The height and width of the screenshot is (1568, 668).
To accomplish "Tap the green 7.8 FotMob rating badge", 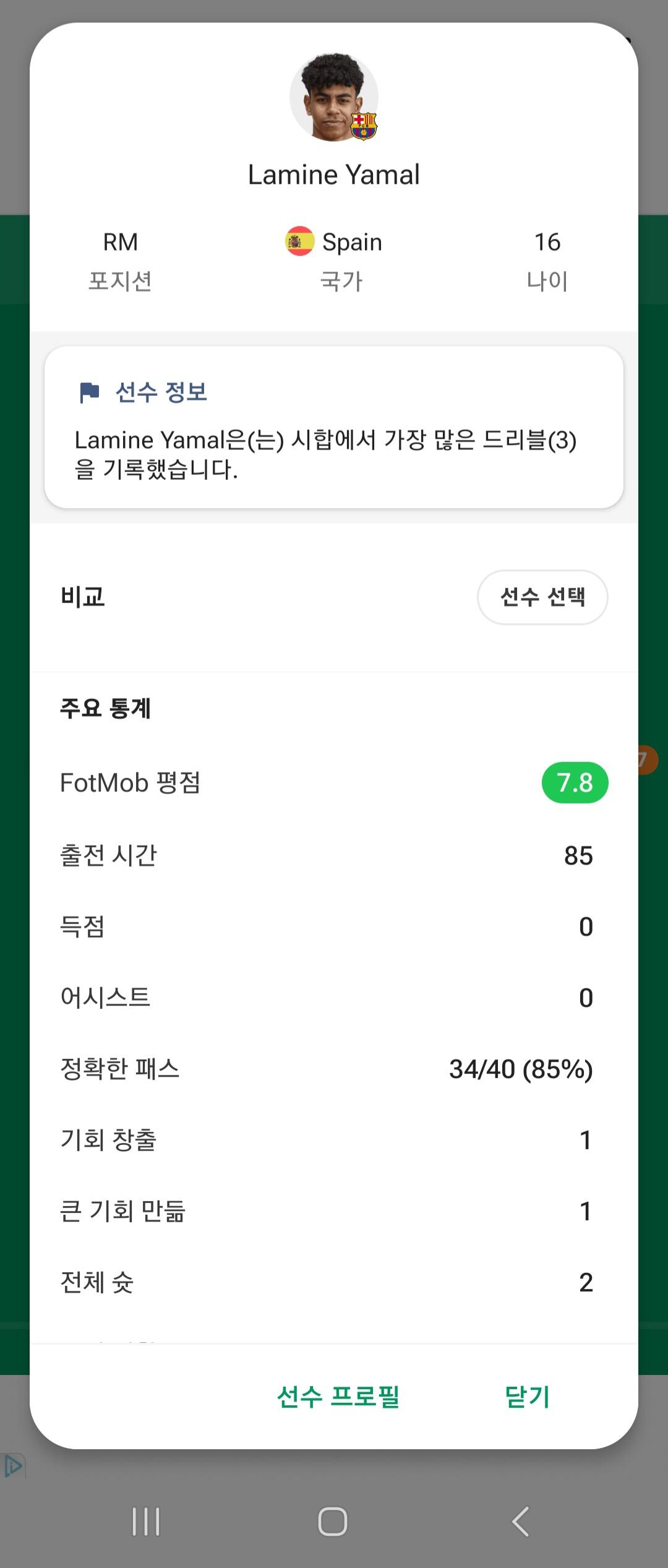I will [x=575, y=782].
